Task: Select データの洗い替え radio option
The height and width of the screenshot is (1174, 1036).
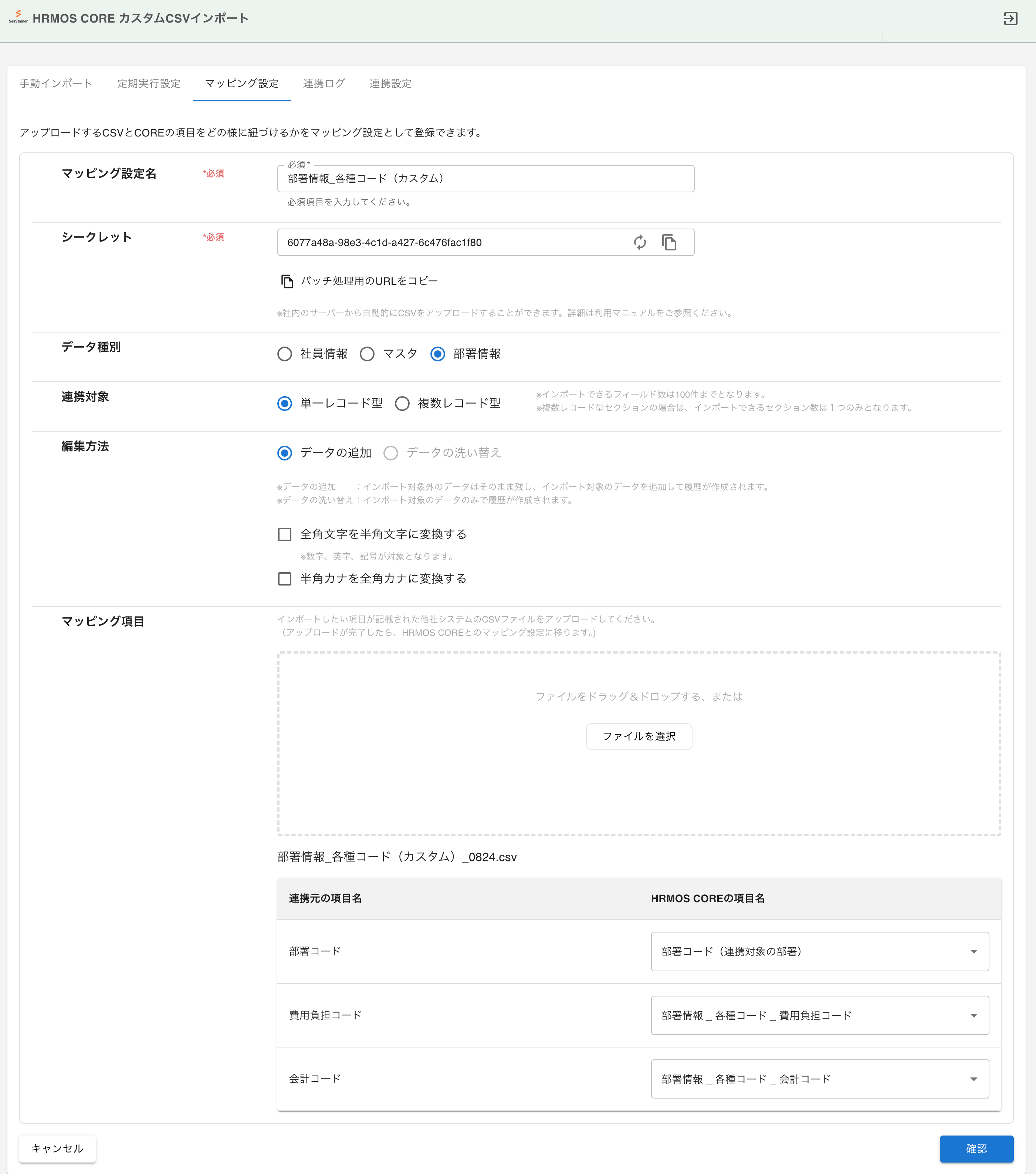Action: click(390, 453)
